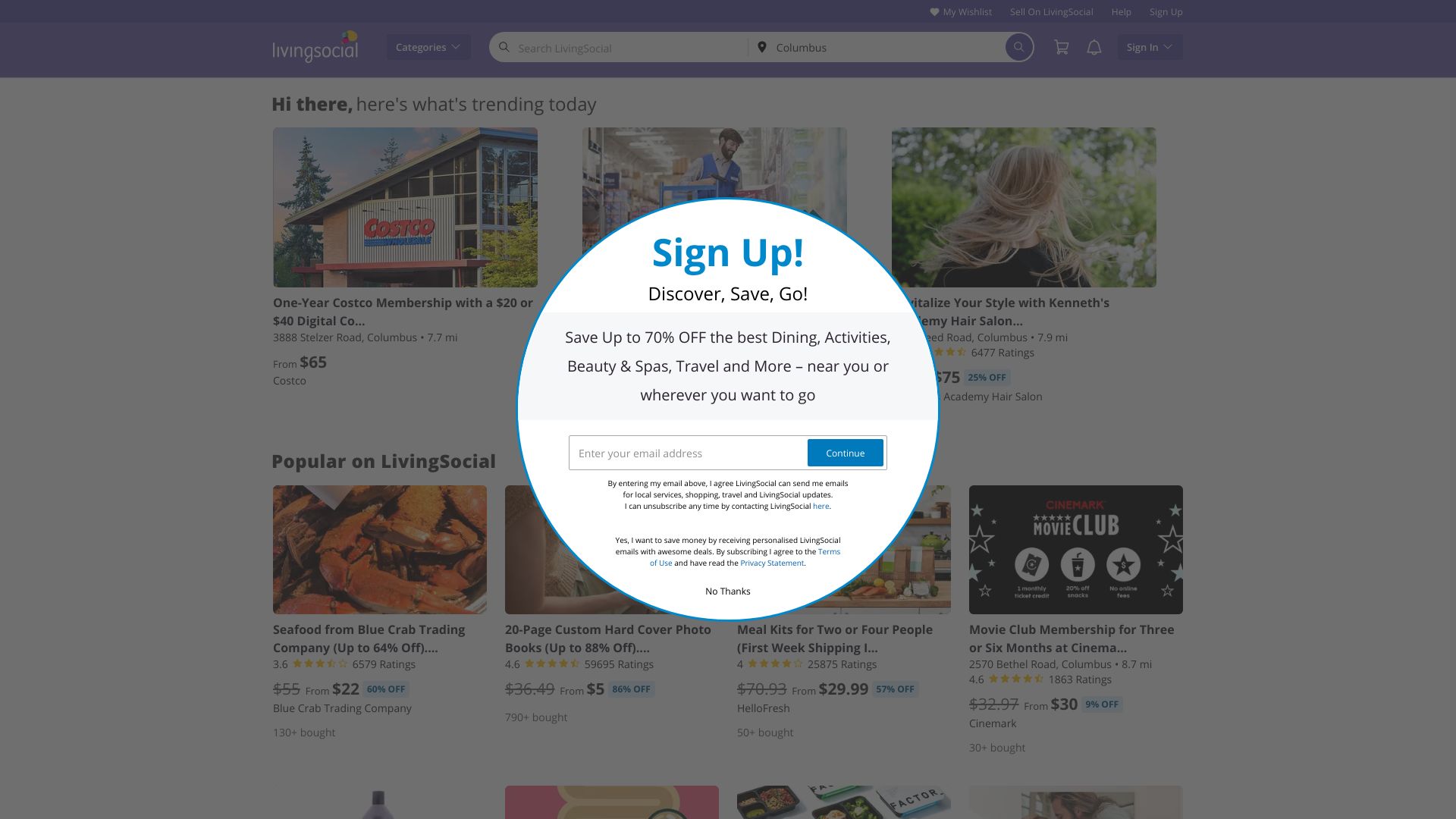
Task: Open the Privacy Statement link
Action: point(772,563)
